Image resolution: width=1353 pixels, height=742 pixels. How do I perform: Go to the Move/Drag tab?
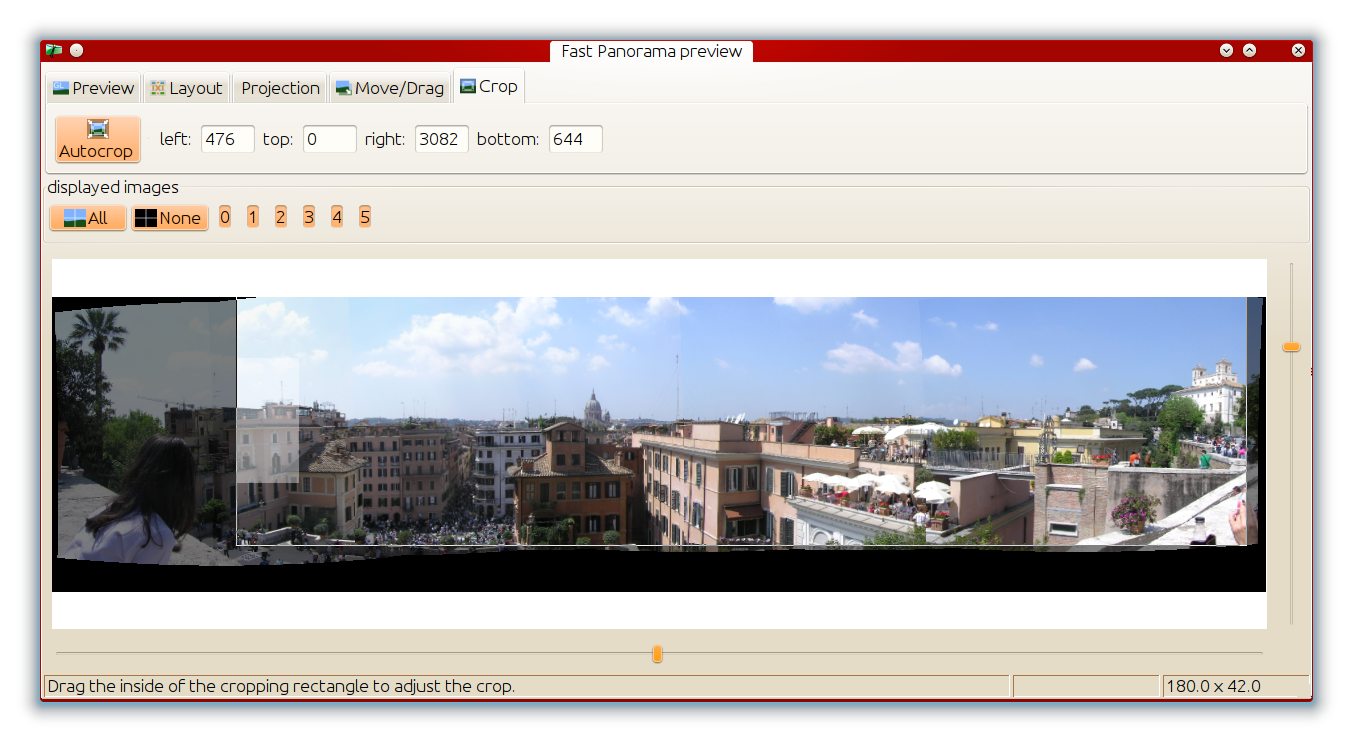click(x=389, y=88)
